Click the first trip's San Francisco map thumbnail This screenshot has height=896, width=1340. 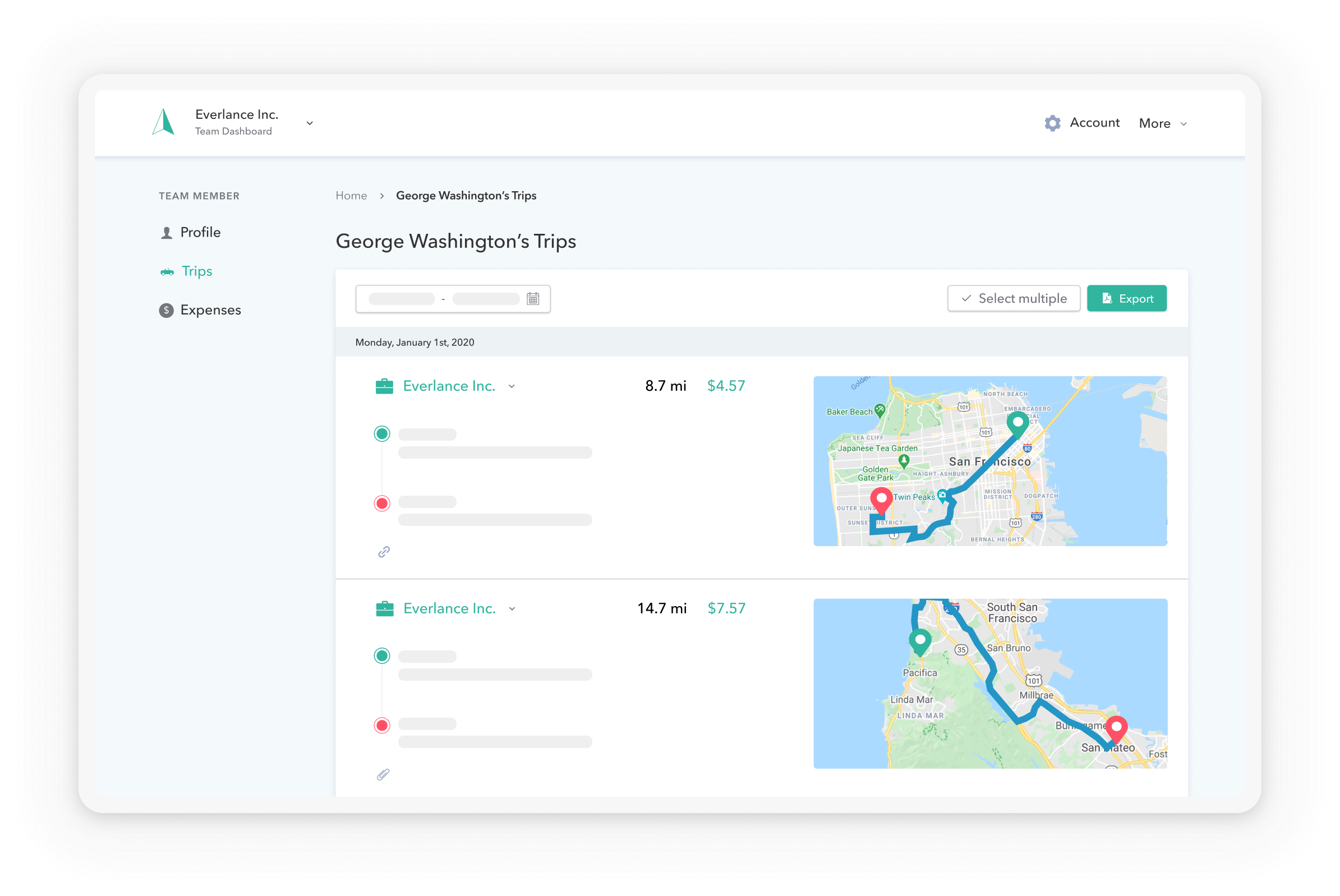click(x=991, y=461)
